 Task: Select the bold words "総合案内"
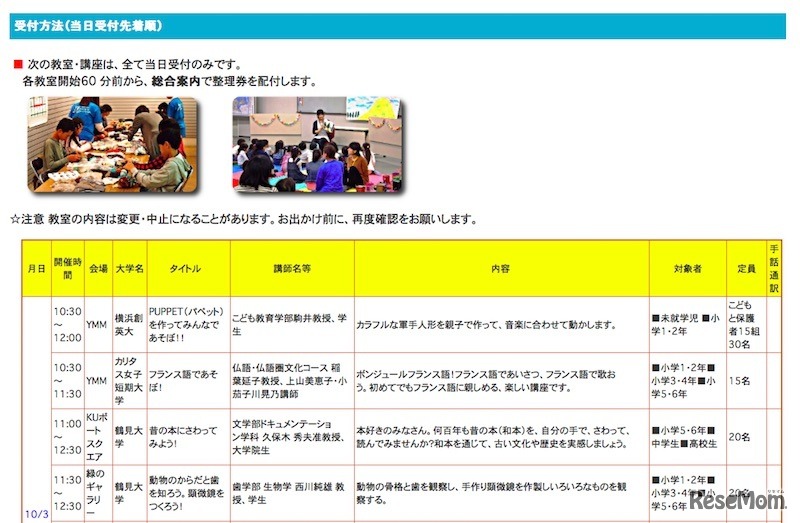pyautogui.click(x=176, y=81)
